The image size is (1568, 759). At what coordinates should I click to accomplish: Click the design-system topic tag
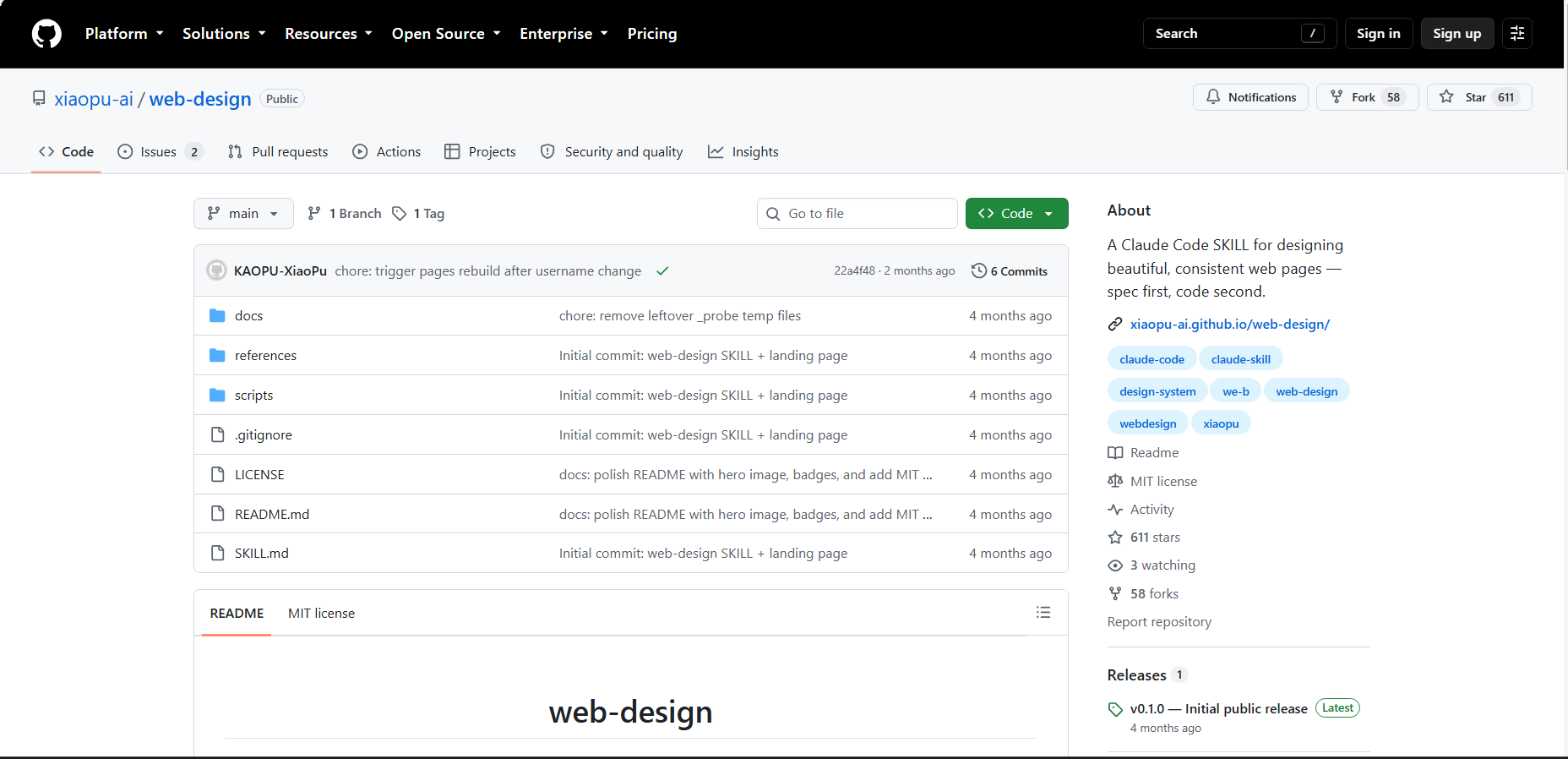coord(1157,391)
